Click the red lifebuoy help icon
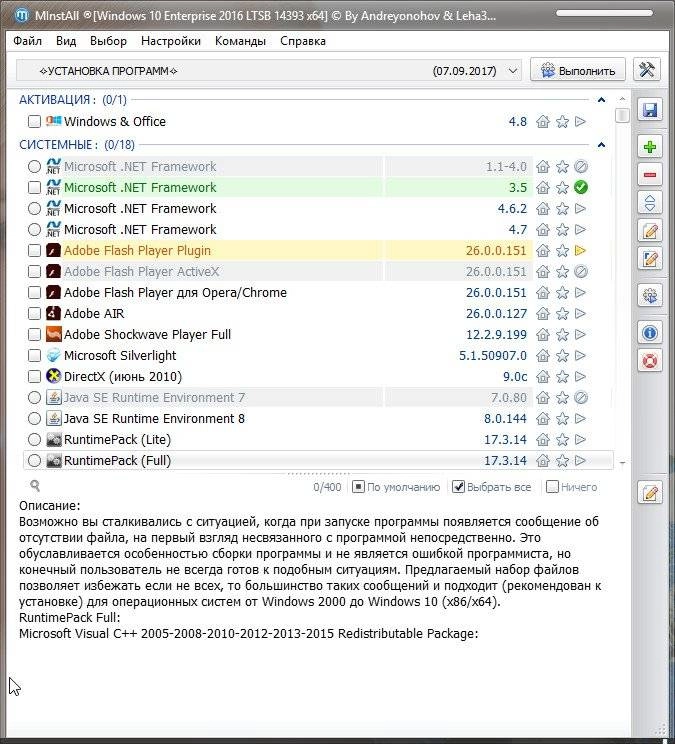This screenshot has width=675, height=744. pos(649,361)
